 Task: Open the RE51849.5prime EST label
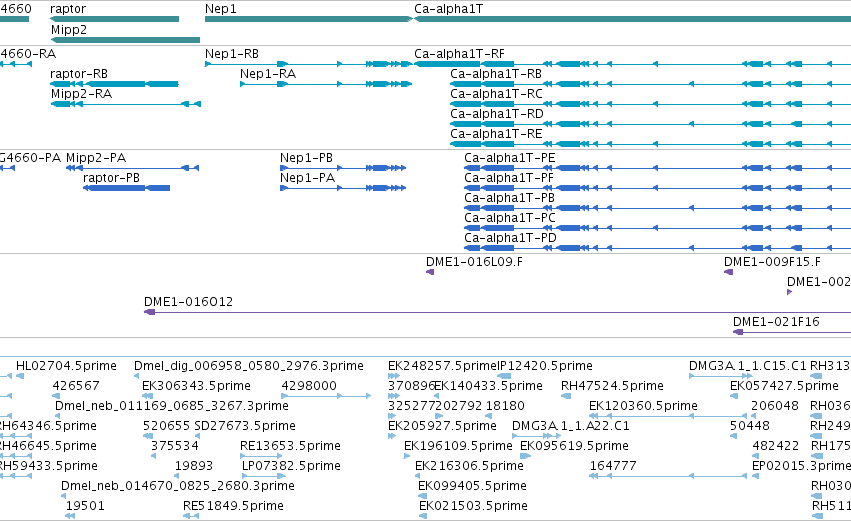(233, 506)
